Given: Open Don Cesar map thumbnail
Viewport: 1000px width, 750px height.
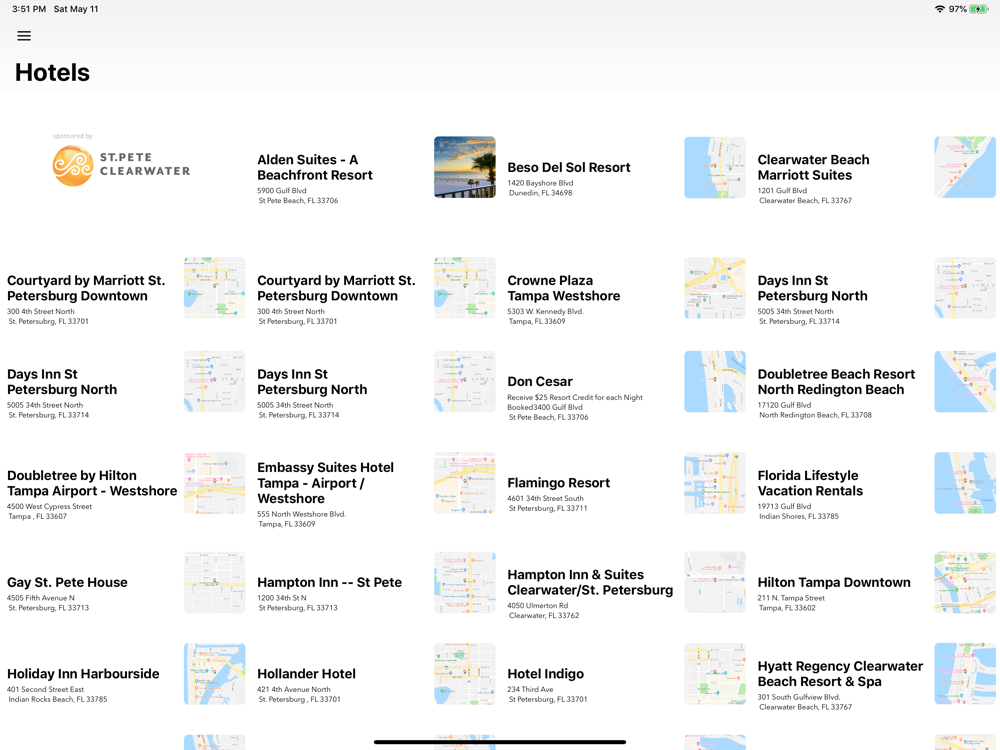Looking at the screenshot, I should [x=714, y=381].
